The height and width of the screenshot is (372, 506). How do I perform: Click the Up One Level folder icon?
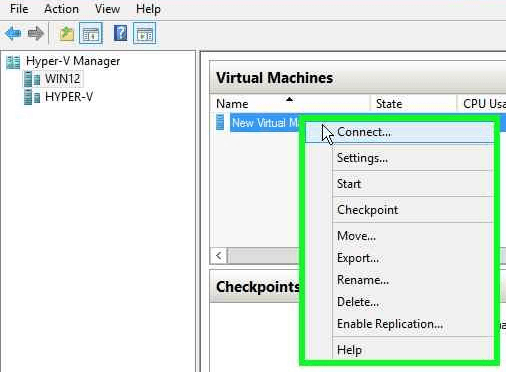click(67, 34)
